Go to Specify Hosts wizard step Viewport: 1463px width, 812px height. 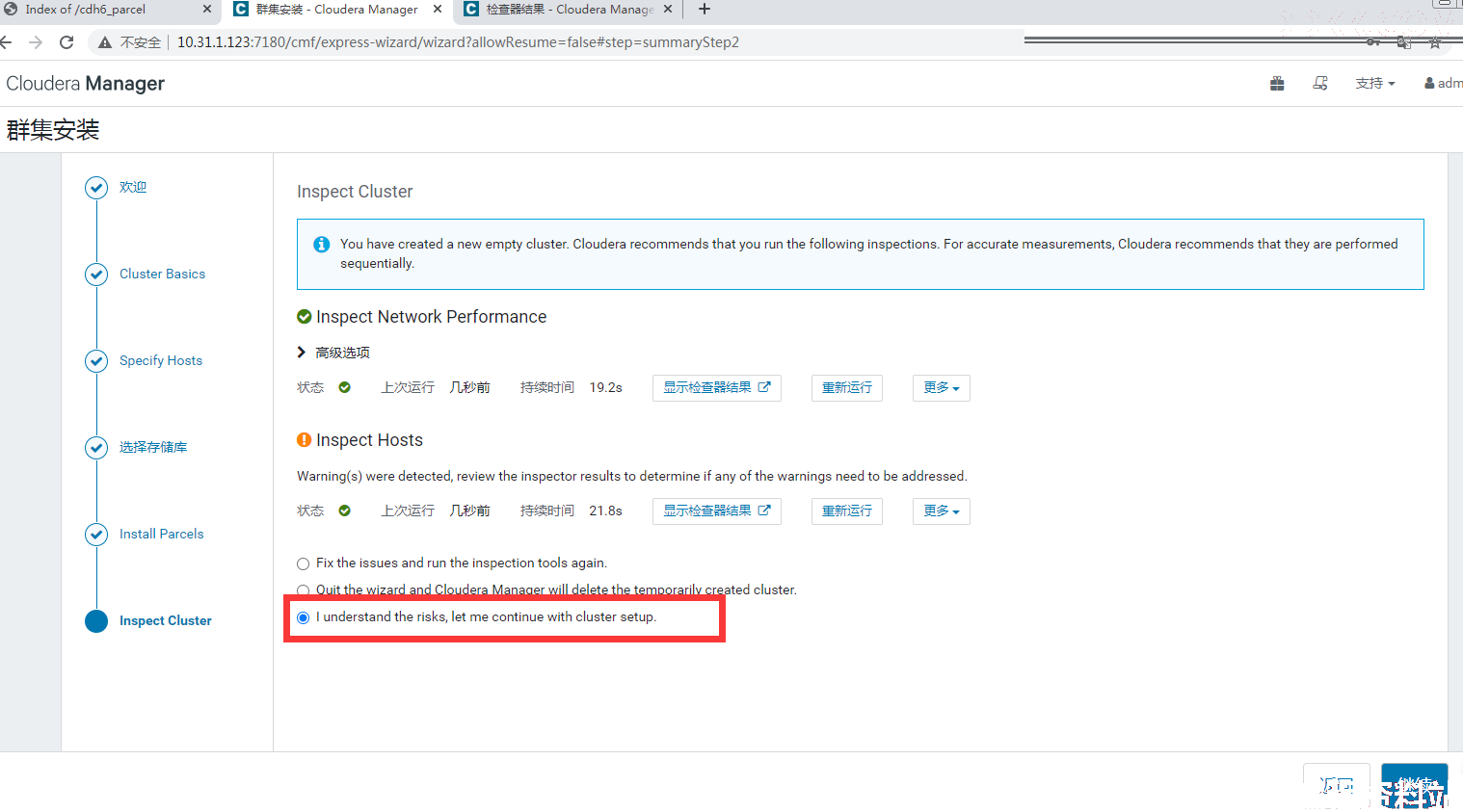[x=161, y=361]
